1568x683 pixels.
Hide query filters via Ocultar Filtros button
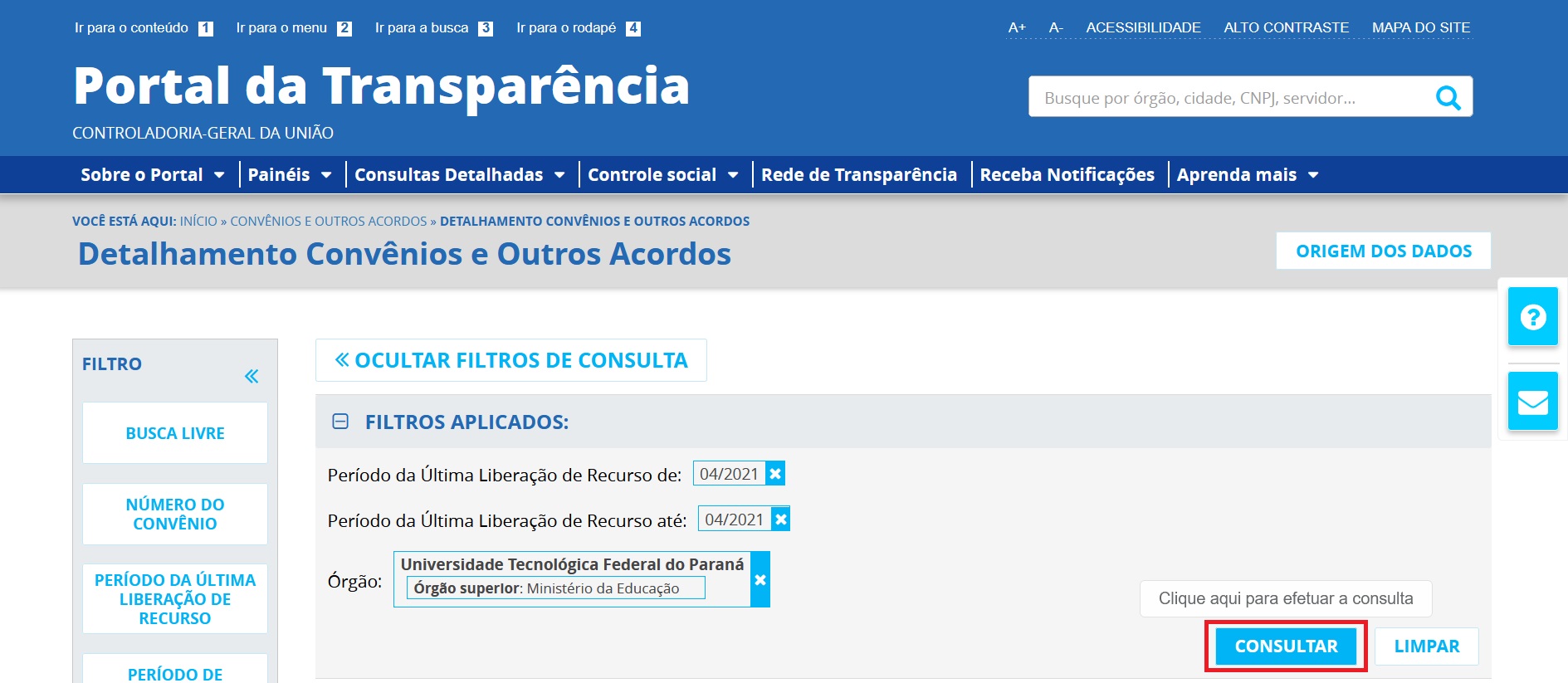tap(510, 360)
